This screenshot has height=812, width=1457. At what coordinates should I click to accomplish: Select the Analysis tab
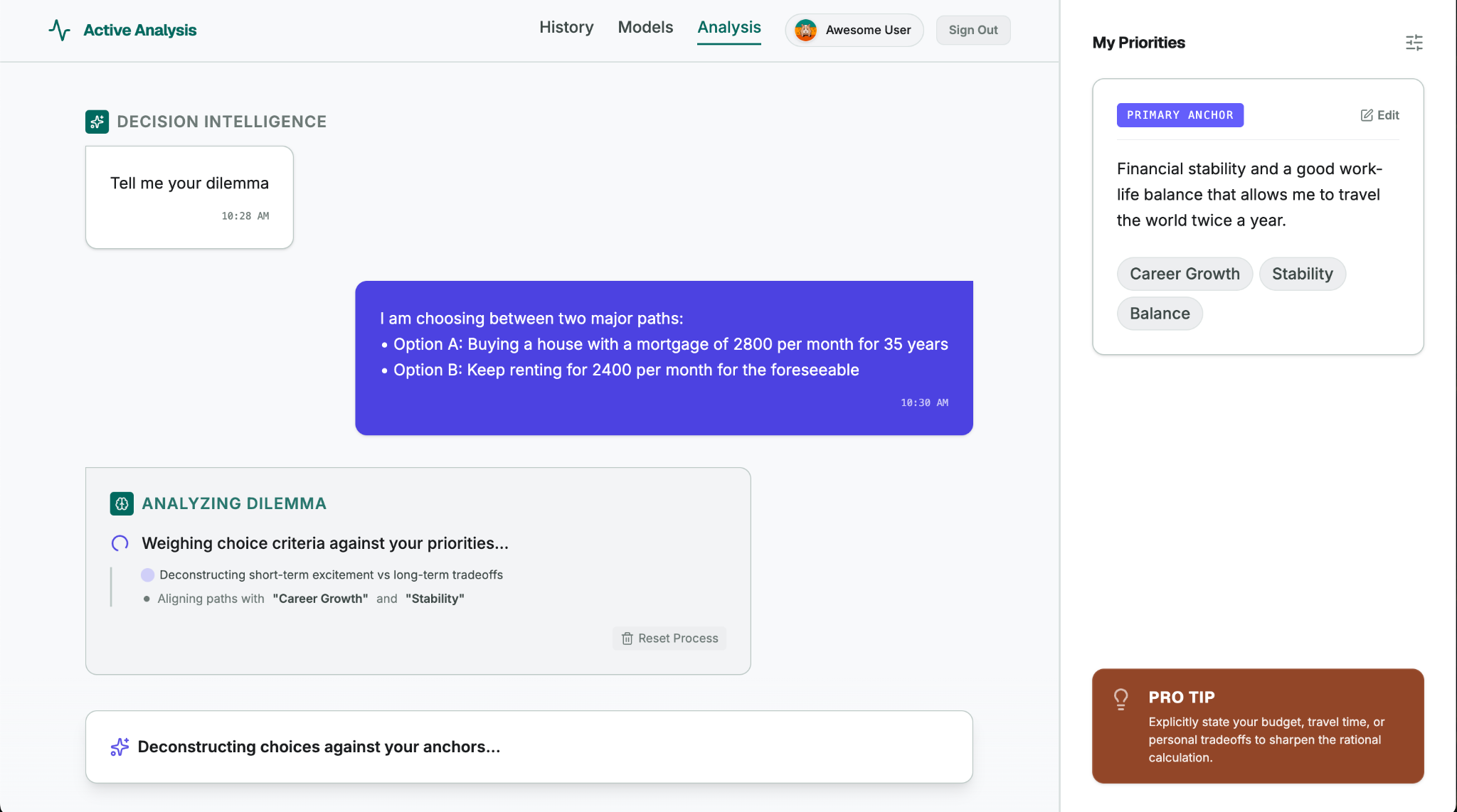[729, 27]
